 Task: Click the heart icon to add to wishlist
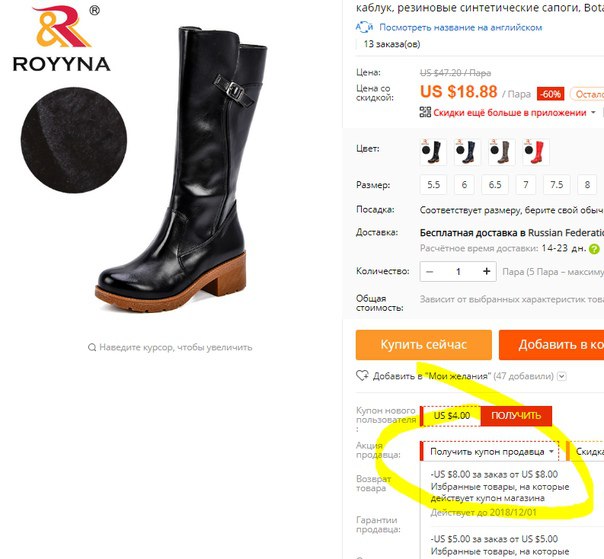pos(362,375)
